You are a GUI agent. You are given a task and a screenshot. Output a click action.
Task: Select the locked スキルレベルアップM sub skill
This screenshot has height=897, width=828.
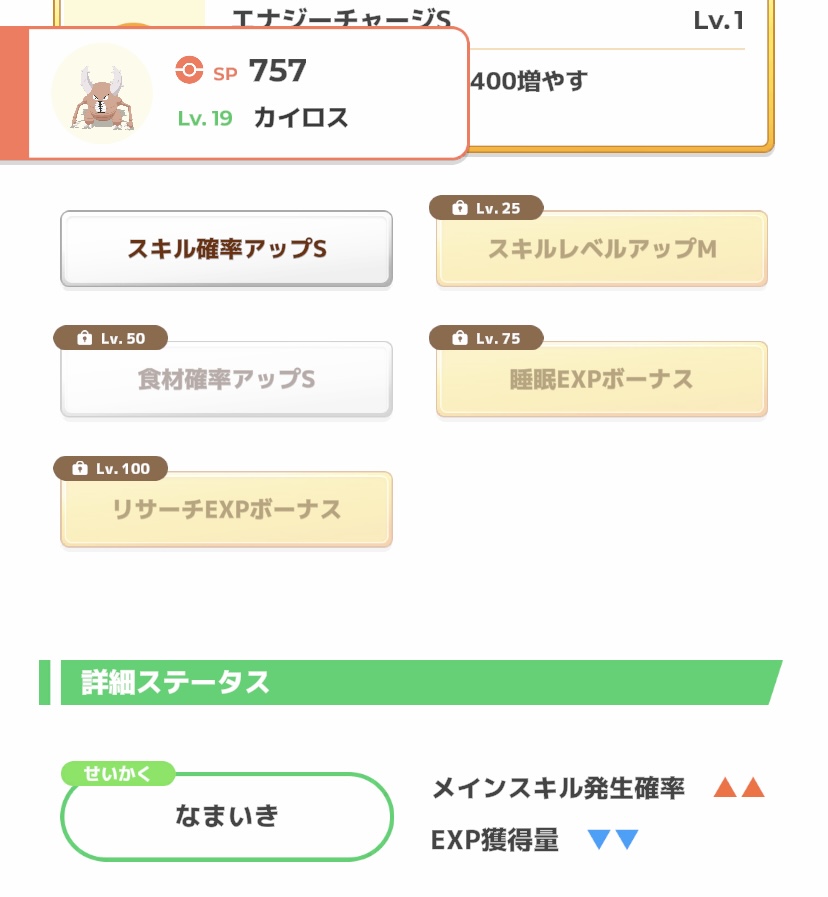tap(602, 249)
